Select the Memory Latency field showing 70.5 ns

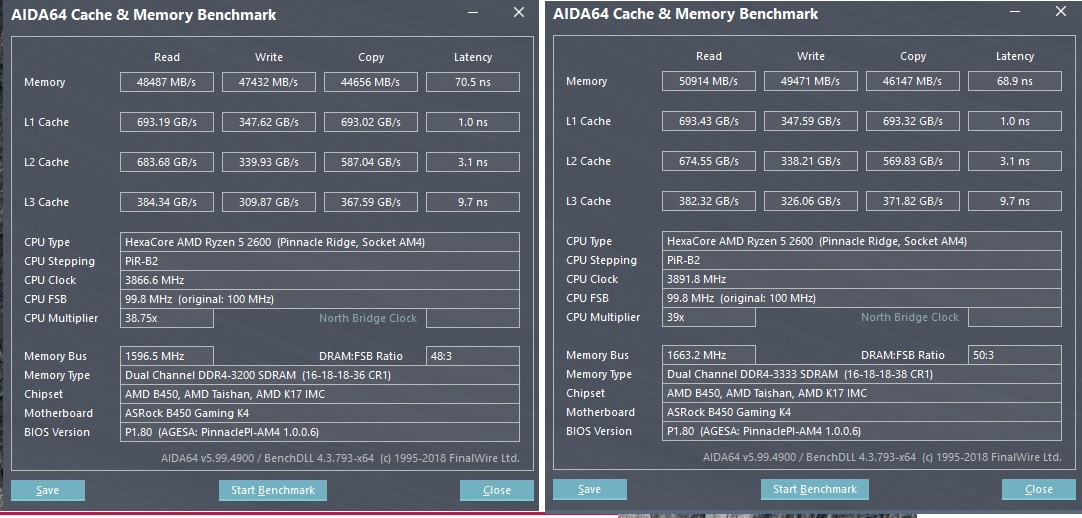(472, 82)
